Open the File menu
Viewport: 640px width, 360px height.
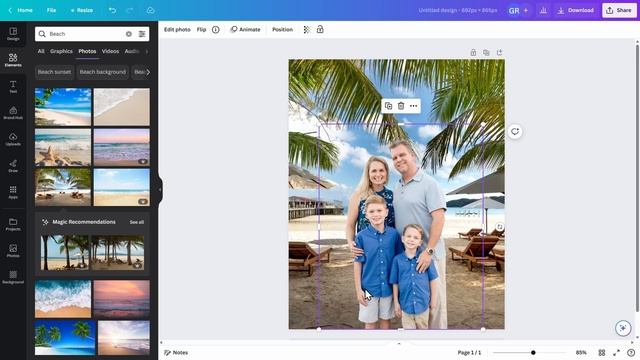point(51,10)
